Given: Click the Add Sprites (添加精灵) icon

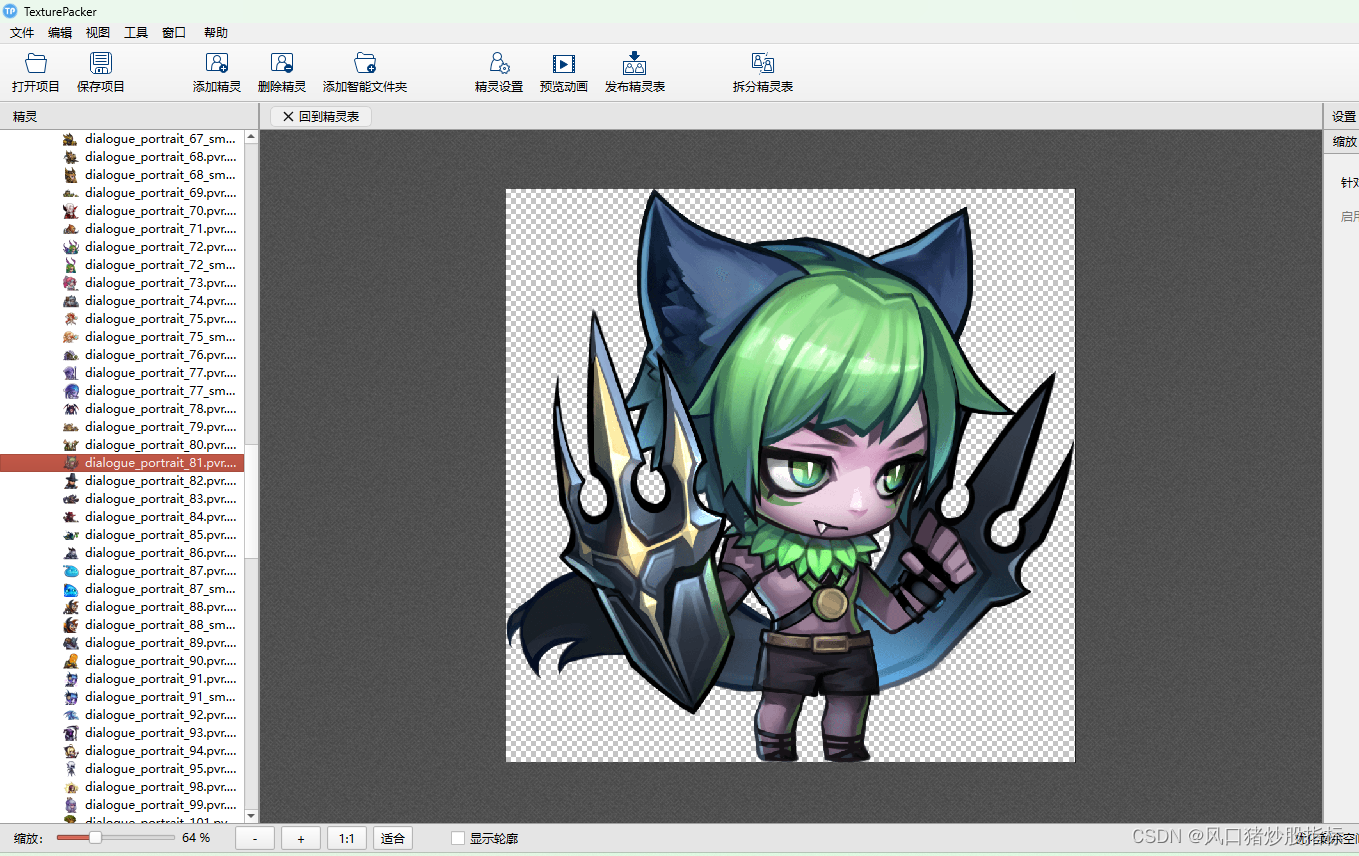Looking at the screenshot, I should (x=217, y=64).
